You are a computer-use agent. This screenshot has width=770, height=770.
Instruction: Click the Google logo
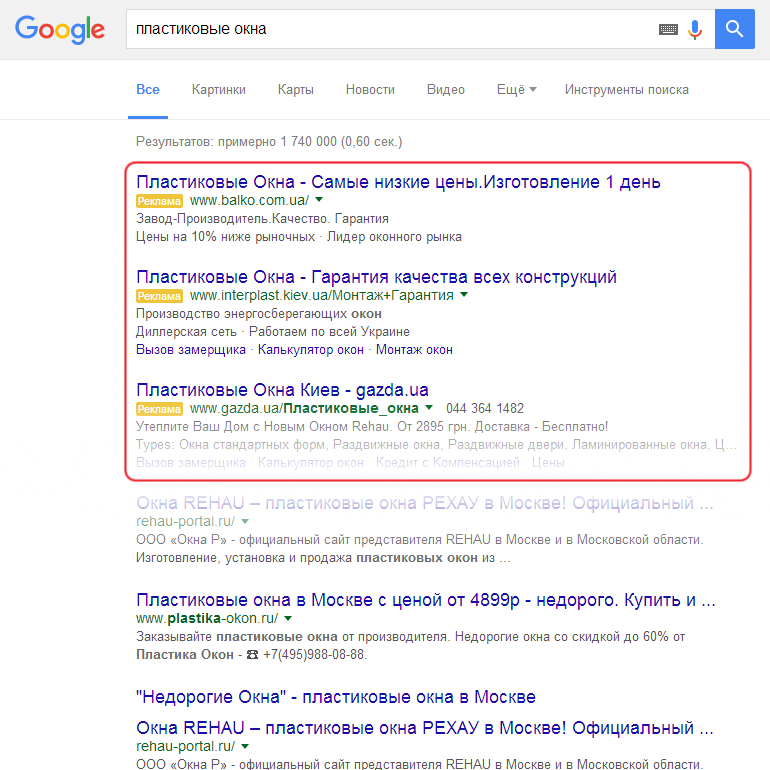60,29
